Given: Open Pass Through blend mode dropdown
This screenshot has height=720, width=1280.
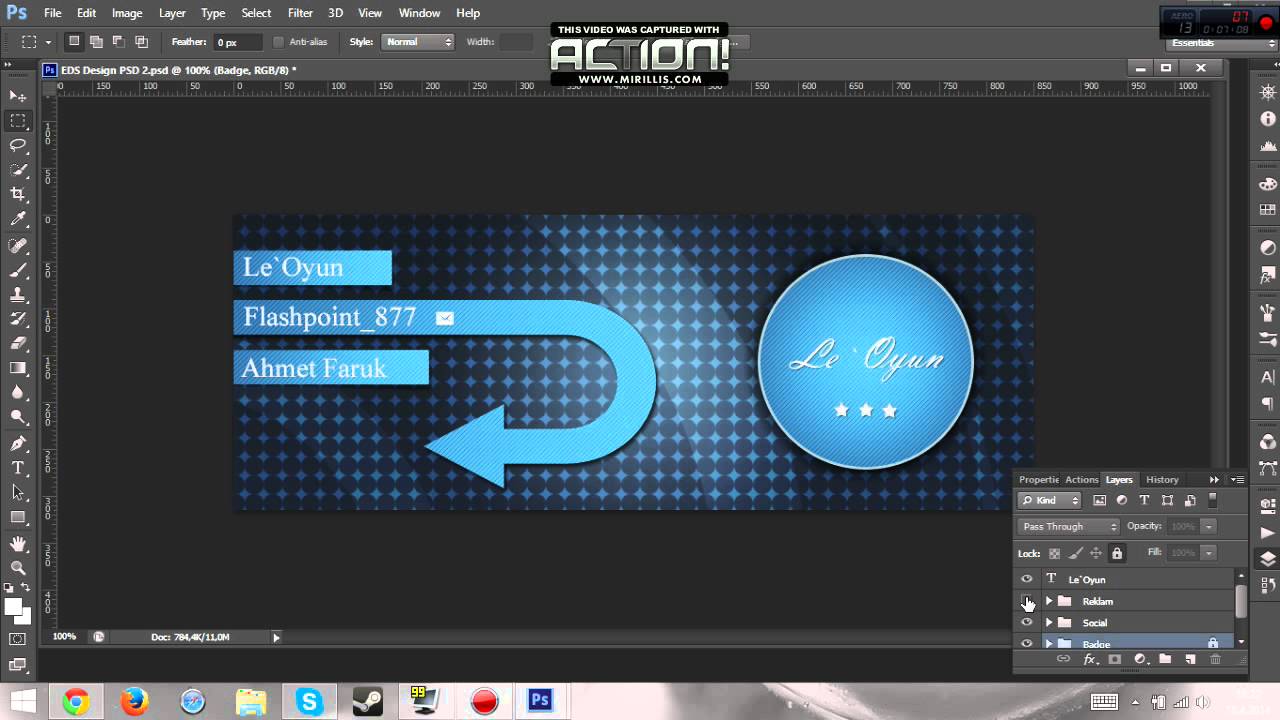Looking at the screenshot, I should pos(1069,526).
